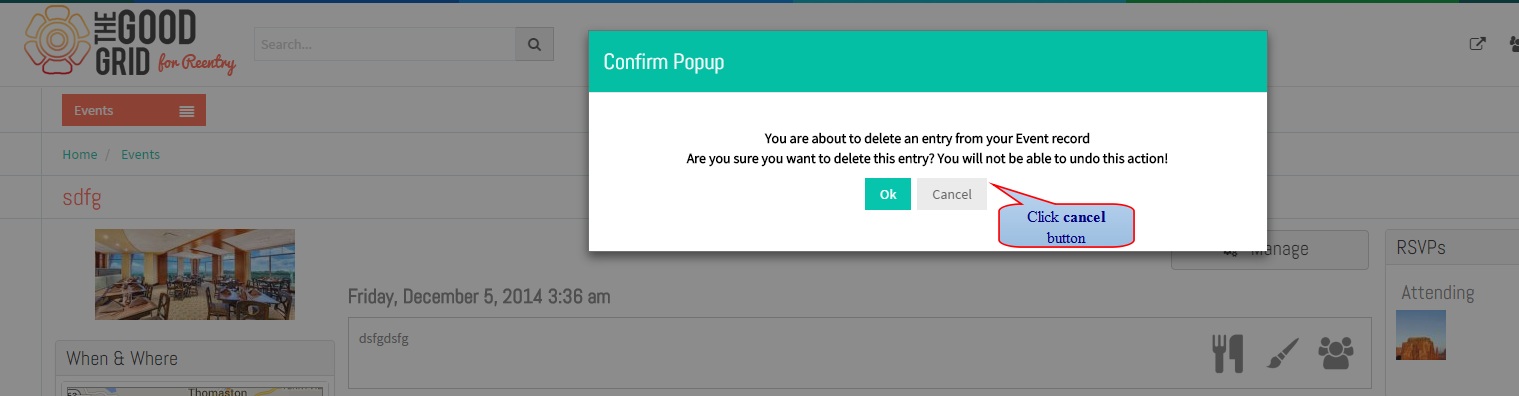This screenshot has width=1519, height=396.
Task: Open Events breadcrumb link
Action: [140, 155]
